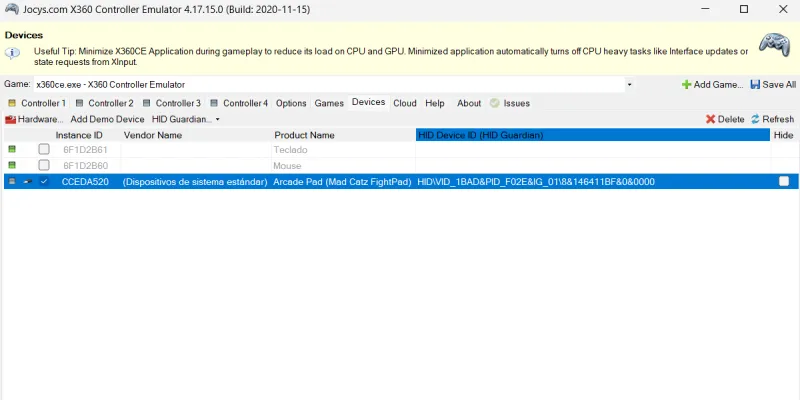Click the Controller 4 tab icon

(214, 103)
